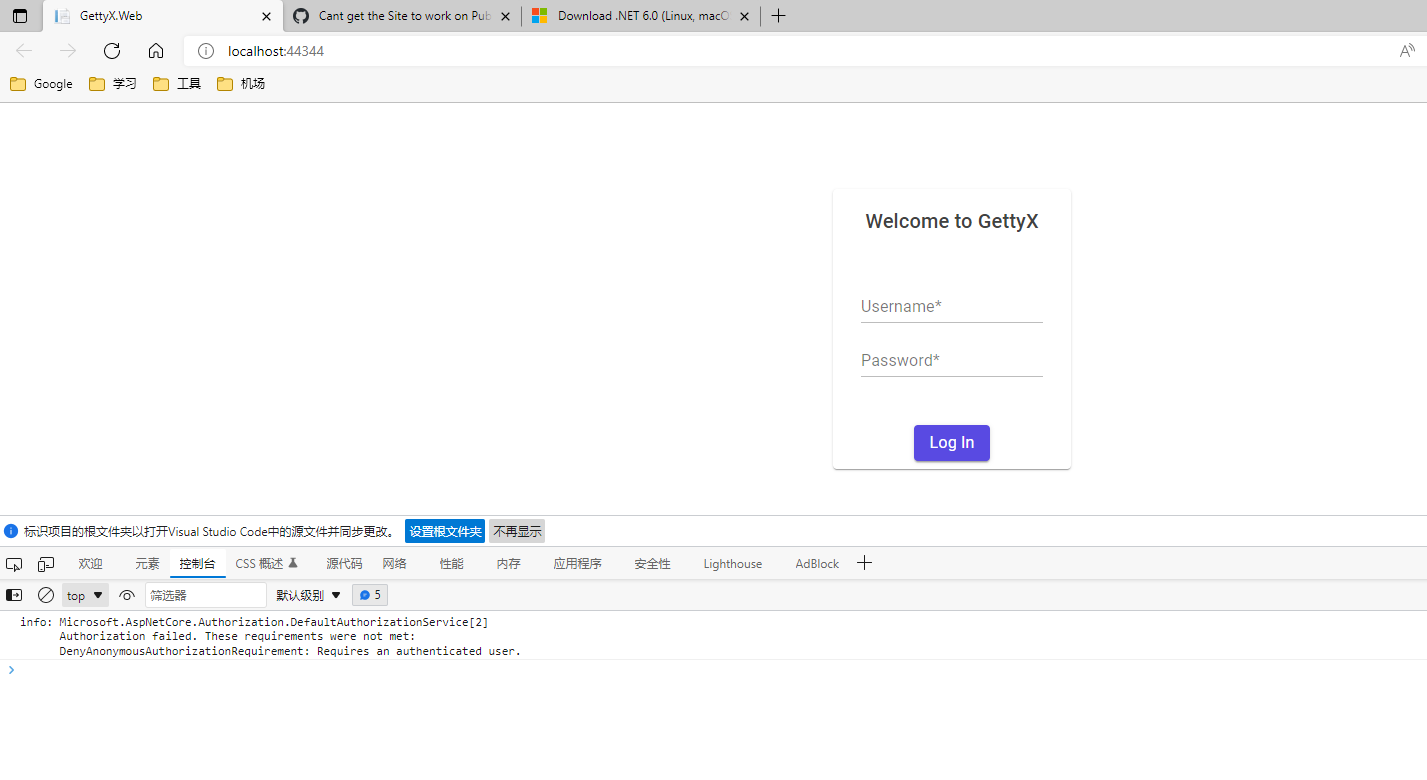Open the home page icon

pyautogui.click(x=156, y=50)
